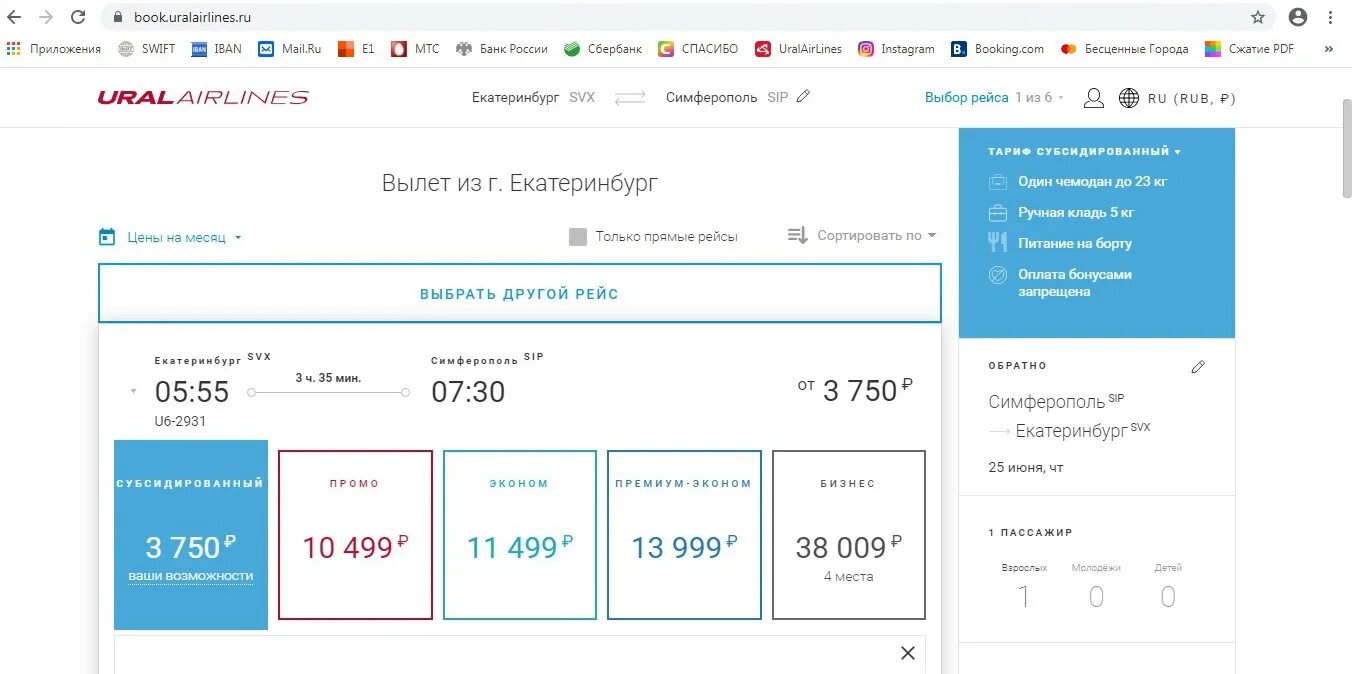Screen dimensions: 1352x674
Task: Swap route direction with the arrows icon
Action: tap(630, 97)
